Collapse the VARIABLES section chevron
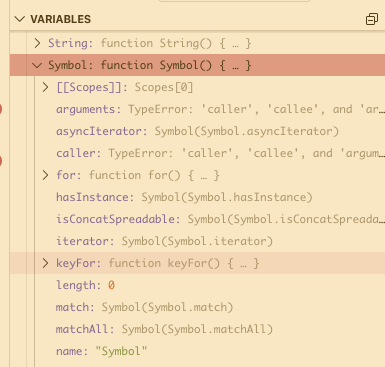The width and height of the screenshot is (385, 367). pyautogui.click(x=20, y=19)
